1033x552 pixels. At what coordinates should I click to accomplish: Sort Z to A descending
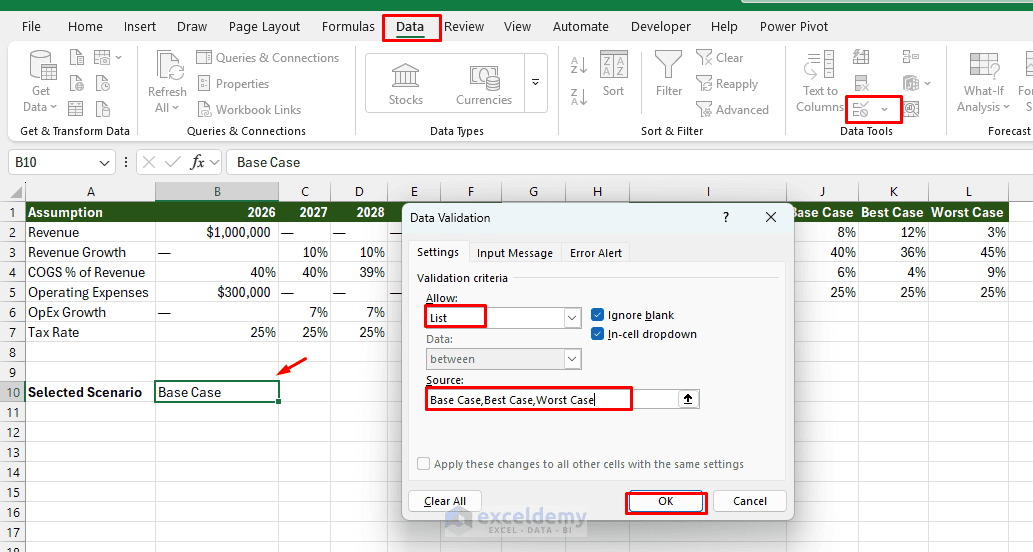click(x=578, y=97)
